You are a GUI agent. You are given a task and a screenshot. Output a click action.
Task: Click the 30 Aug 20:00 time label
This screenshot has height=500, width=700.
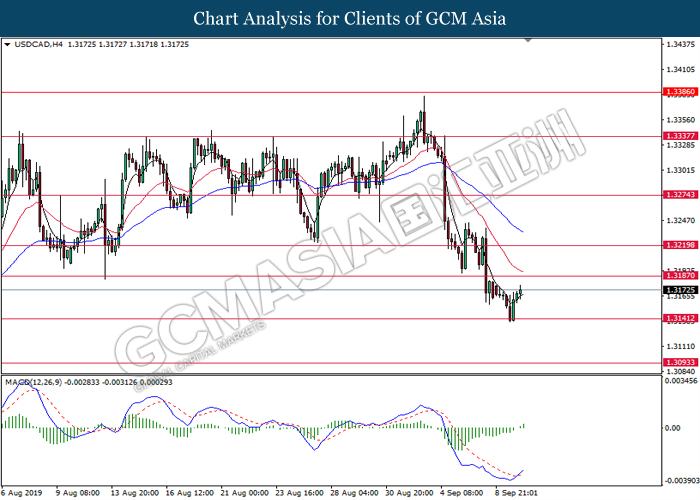point(410,493)
